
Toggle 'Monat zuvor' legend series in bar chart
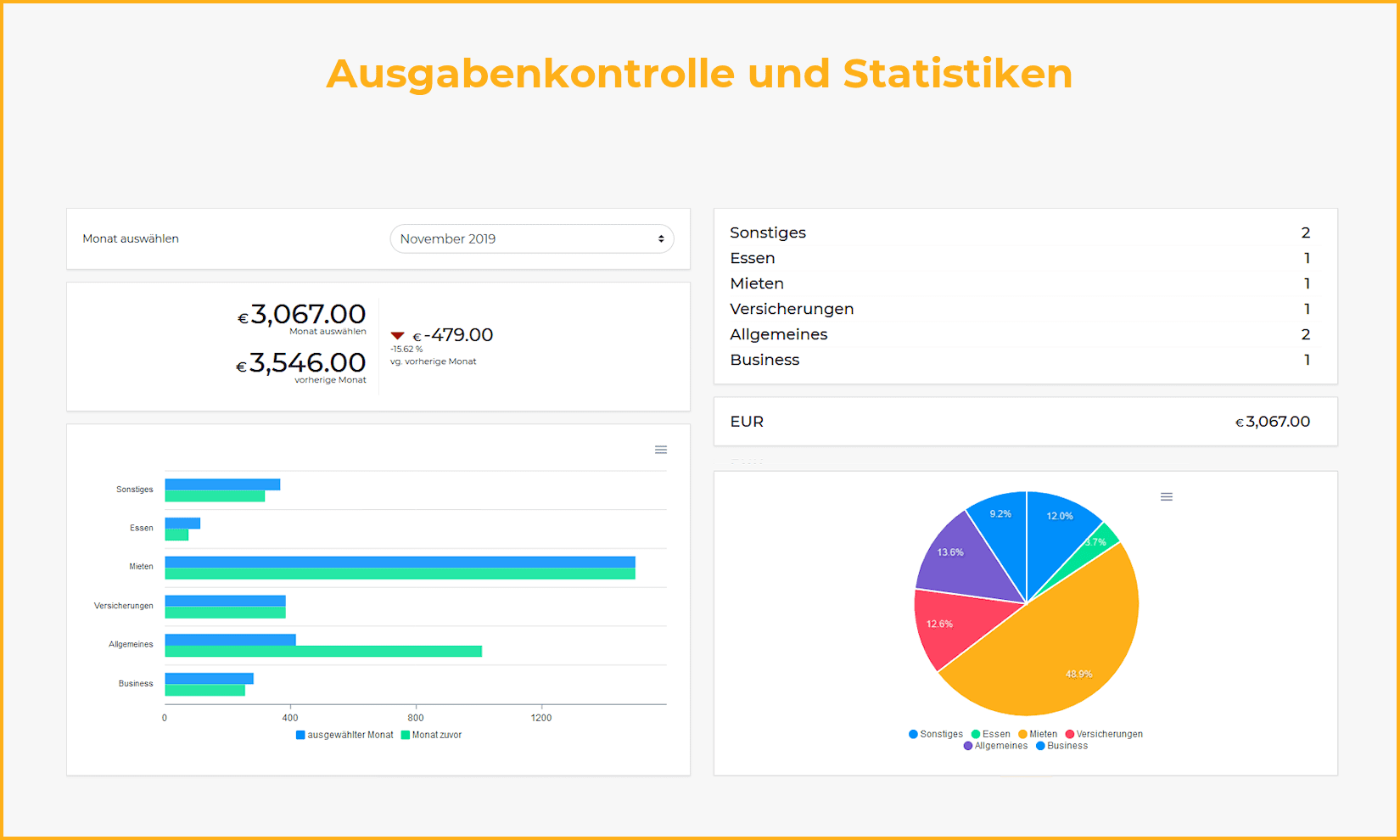(431, 735)
